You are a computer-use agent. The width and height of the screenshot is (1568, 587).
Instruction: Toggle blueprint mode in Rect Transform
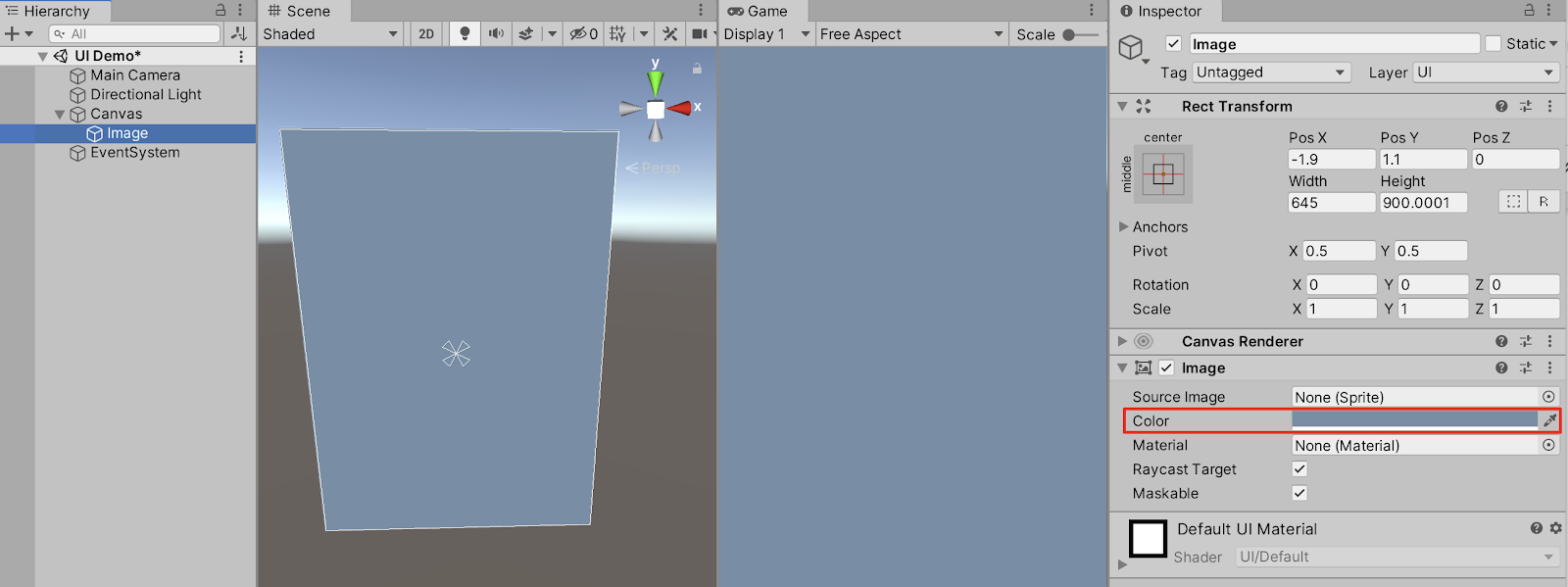1514,202
